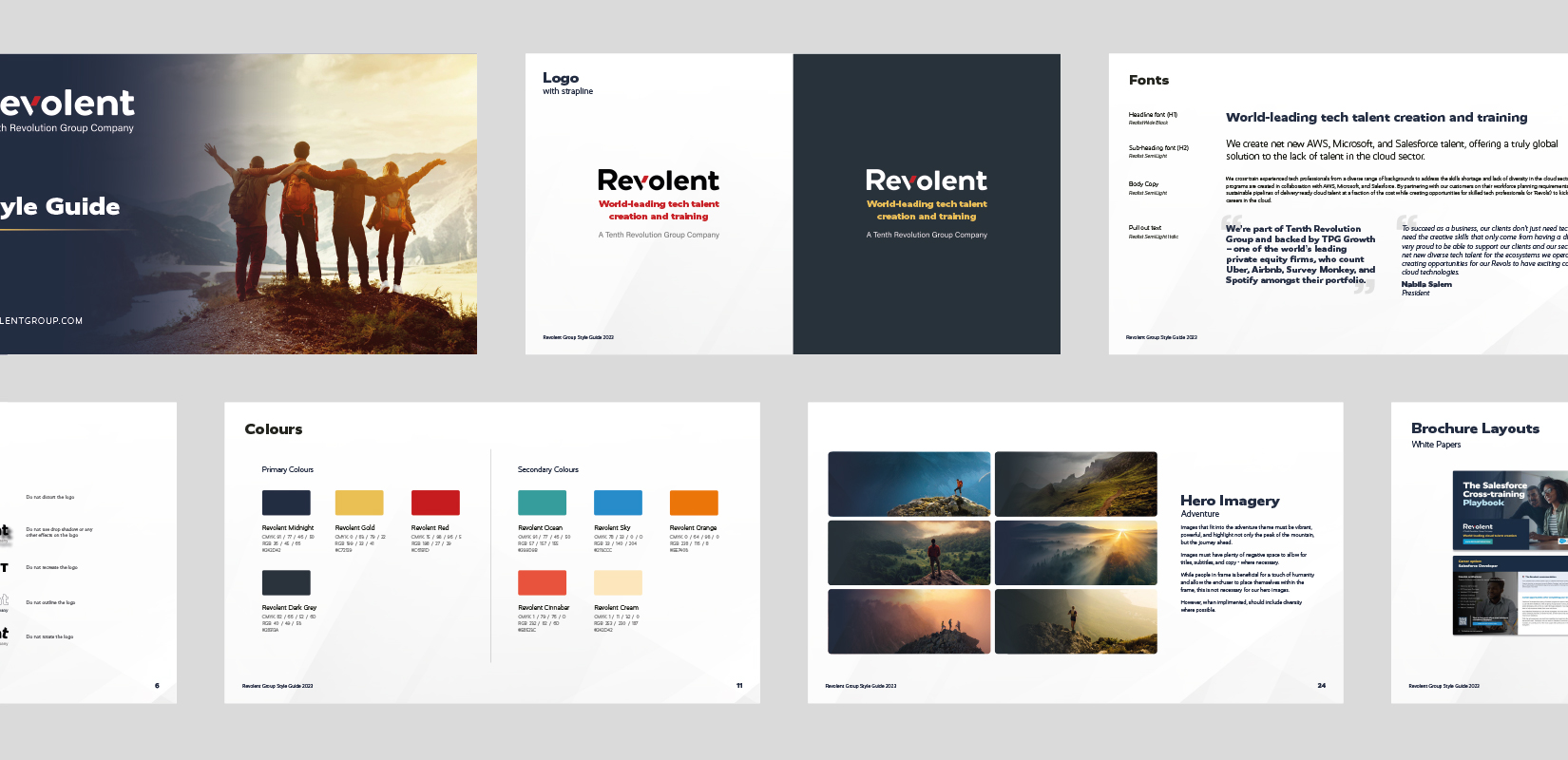Click the gold strapline under the dark-background logo

click(x=927, y=210)
